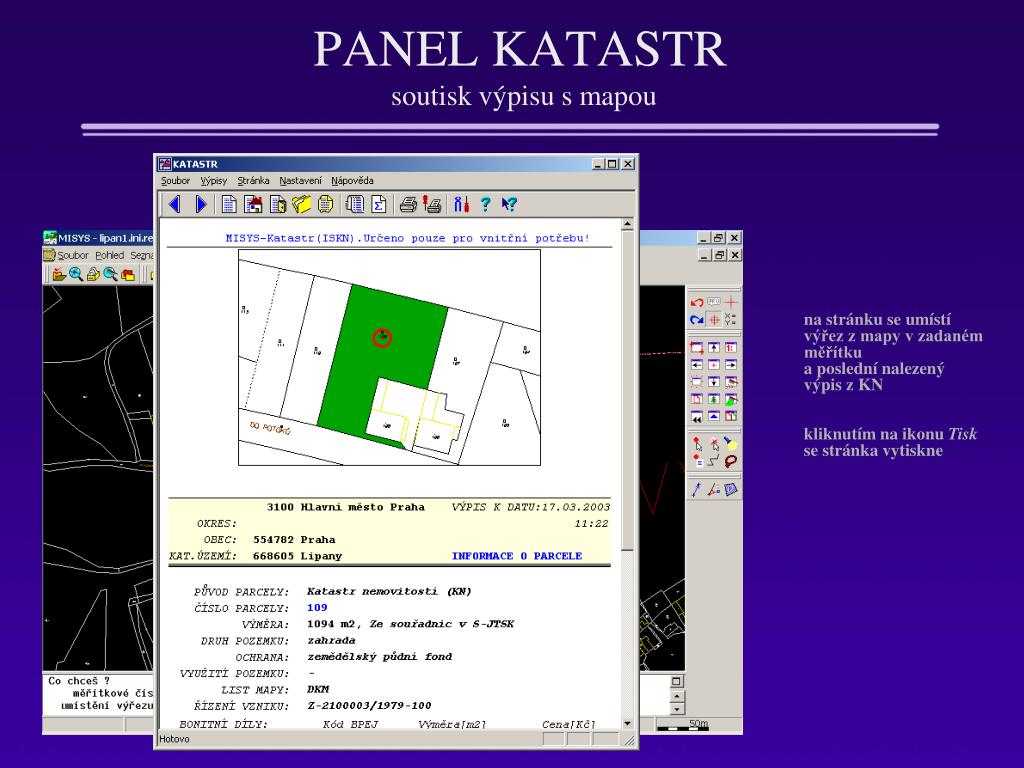Pan view down with the down-arrow window icon
This screenshot has width=1024, height=768.
714,382
